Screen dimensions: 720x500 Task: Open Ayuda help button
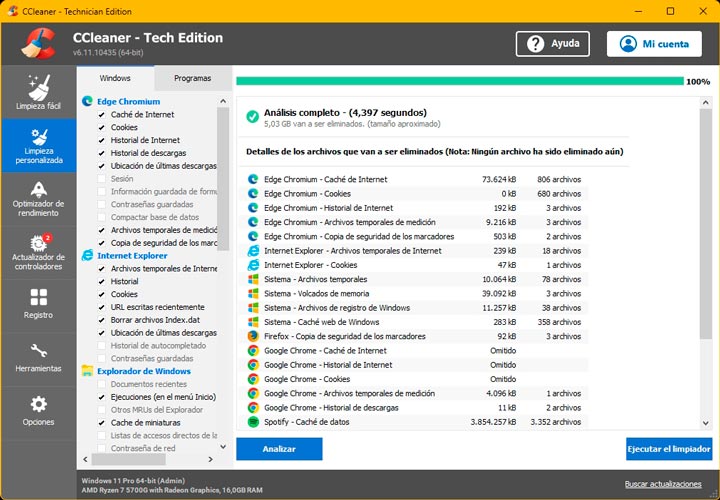coord(553,44)
